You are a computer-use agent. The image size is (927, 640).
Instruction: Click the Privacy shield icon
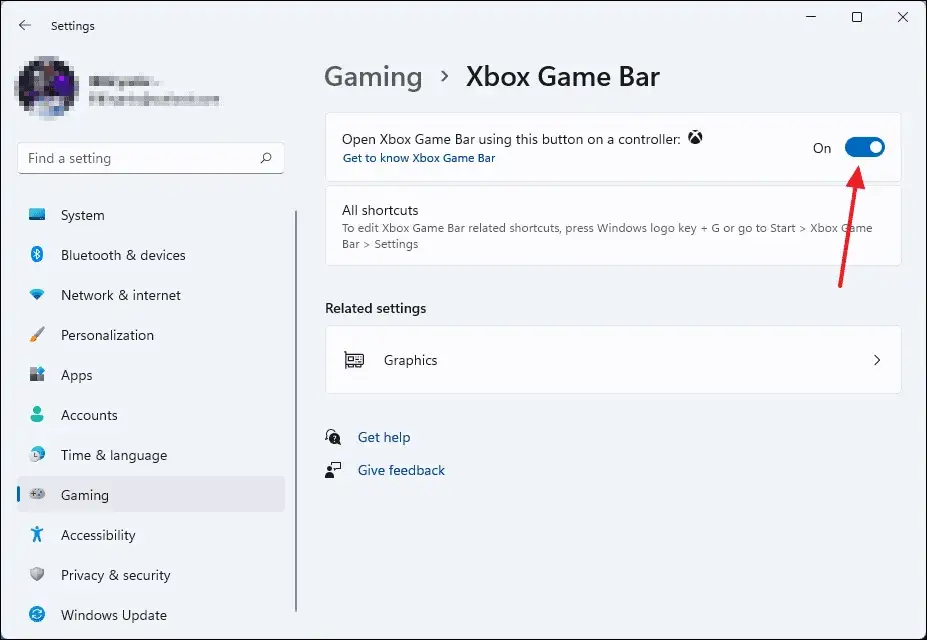[x=37, y=574]
